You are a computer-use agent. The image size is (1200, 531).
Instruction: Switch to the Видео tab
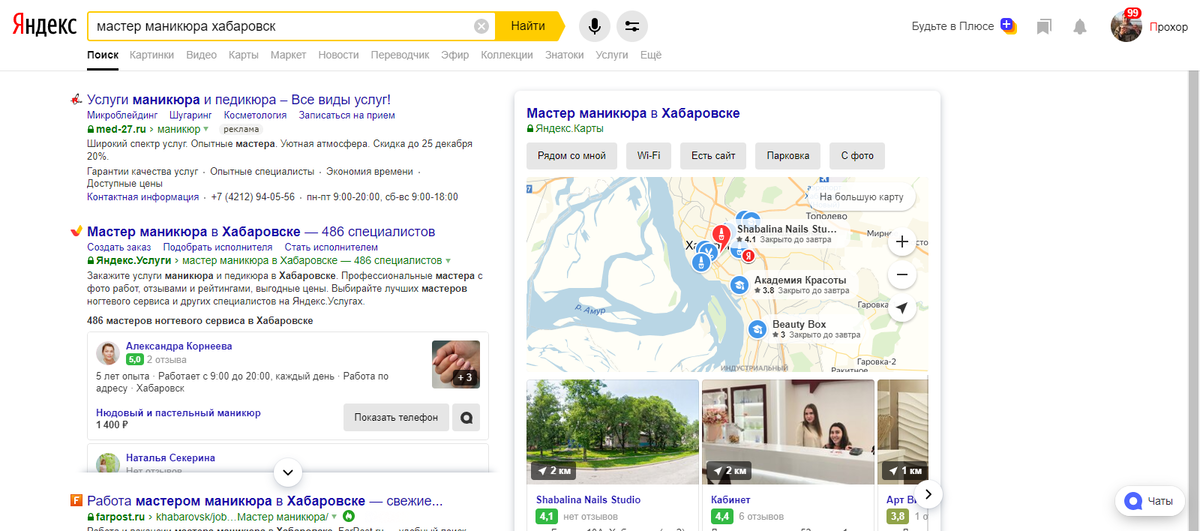pos(201,55)
